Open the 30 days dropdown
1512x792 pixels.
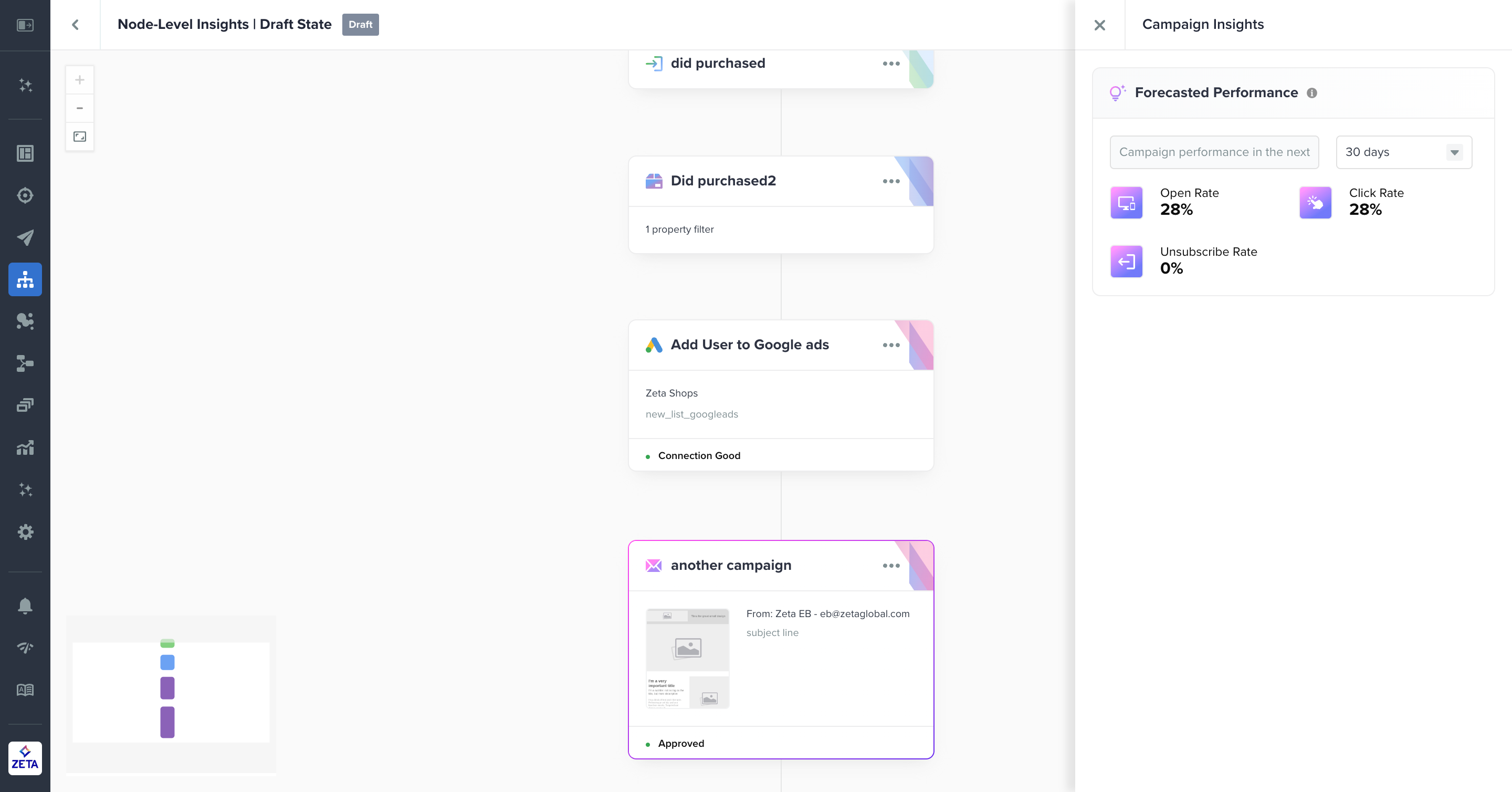1403,152
